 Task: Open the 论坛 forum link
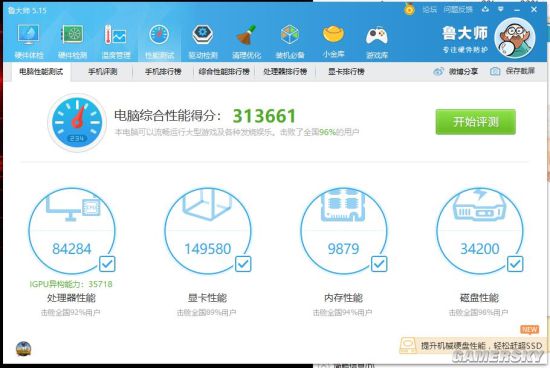pos(429,9)
